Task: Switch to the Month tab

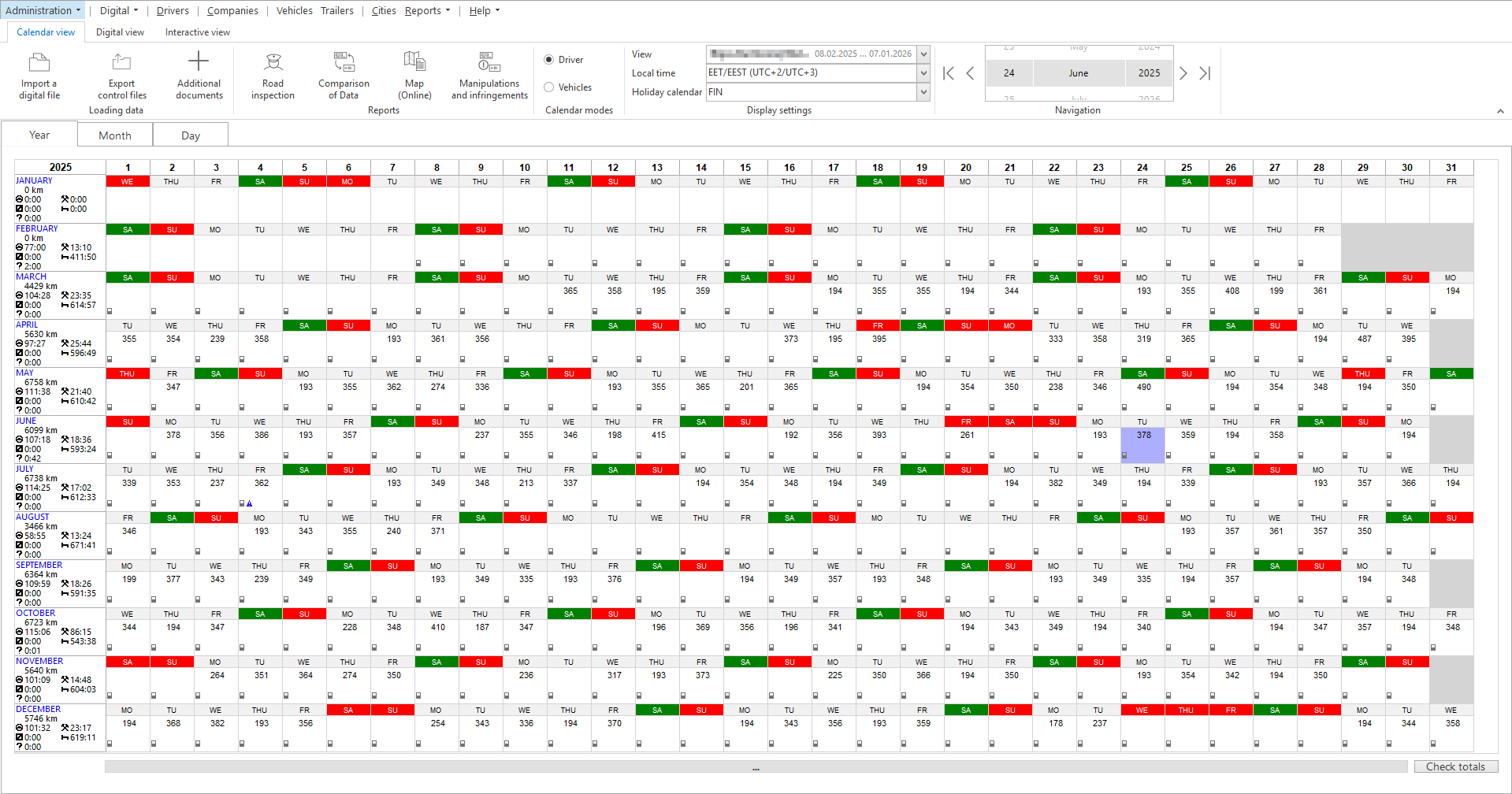Action: [x=115, y=135]
